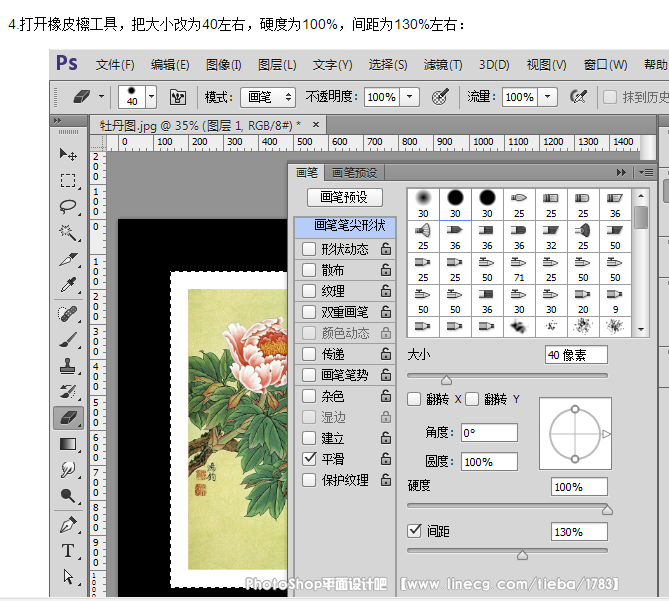Click the 40 像素 size input field
The image size is (669, 601).
point(576,355)
